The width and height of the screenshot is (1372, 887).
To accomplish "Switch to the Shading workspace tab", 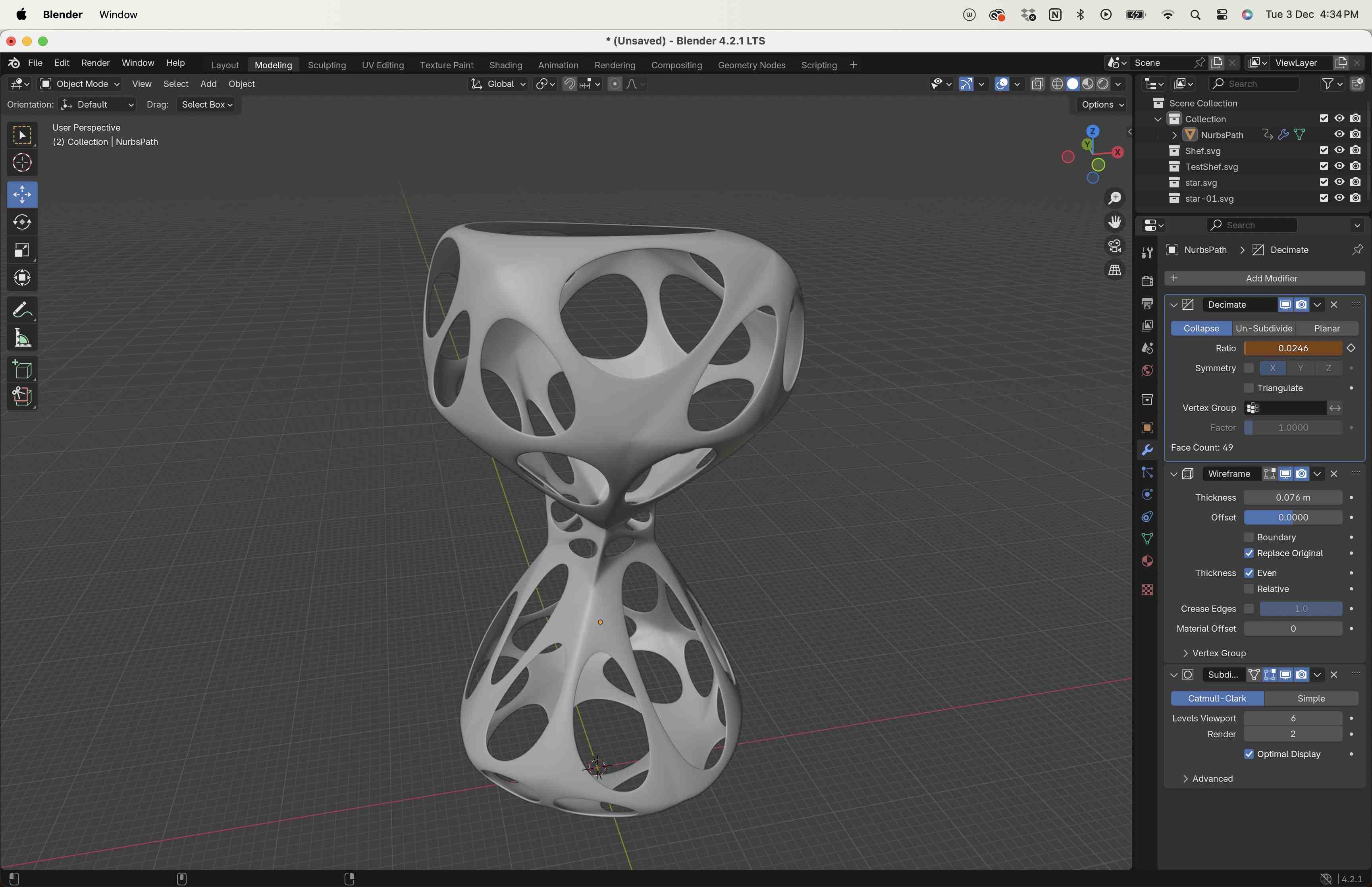I will tap(505, 65).
